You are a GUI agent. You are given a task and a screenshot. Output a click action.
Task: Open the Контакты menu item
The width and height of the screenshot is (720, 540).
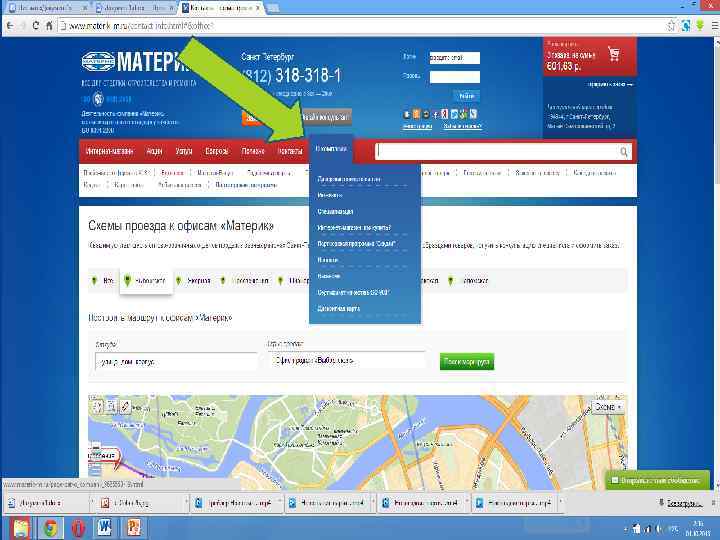(290, 151)
